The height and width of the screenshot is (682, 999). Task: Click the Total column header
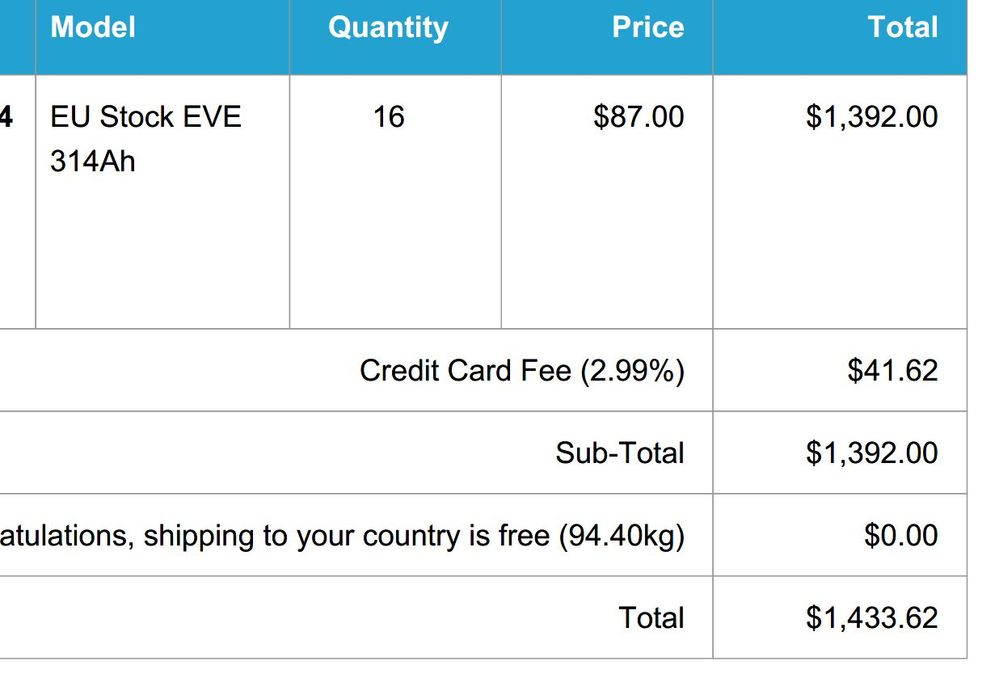[x=903, y=27]
